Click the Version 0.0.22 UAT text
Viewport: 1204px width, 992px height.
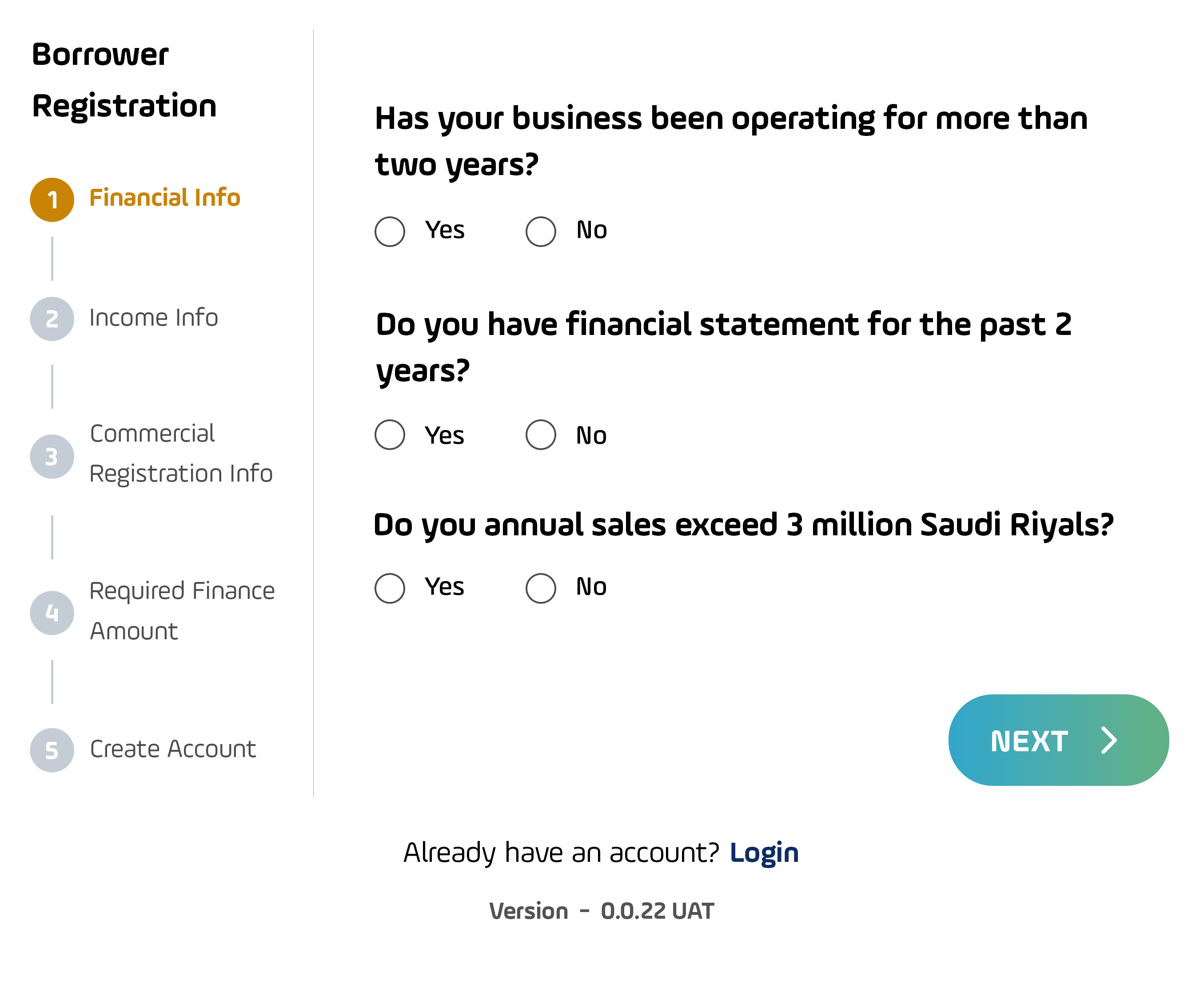(602, 910)
